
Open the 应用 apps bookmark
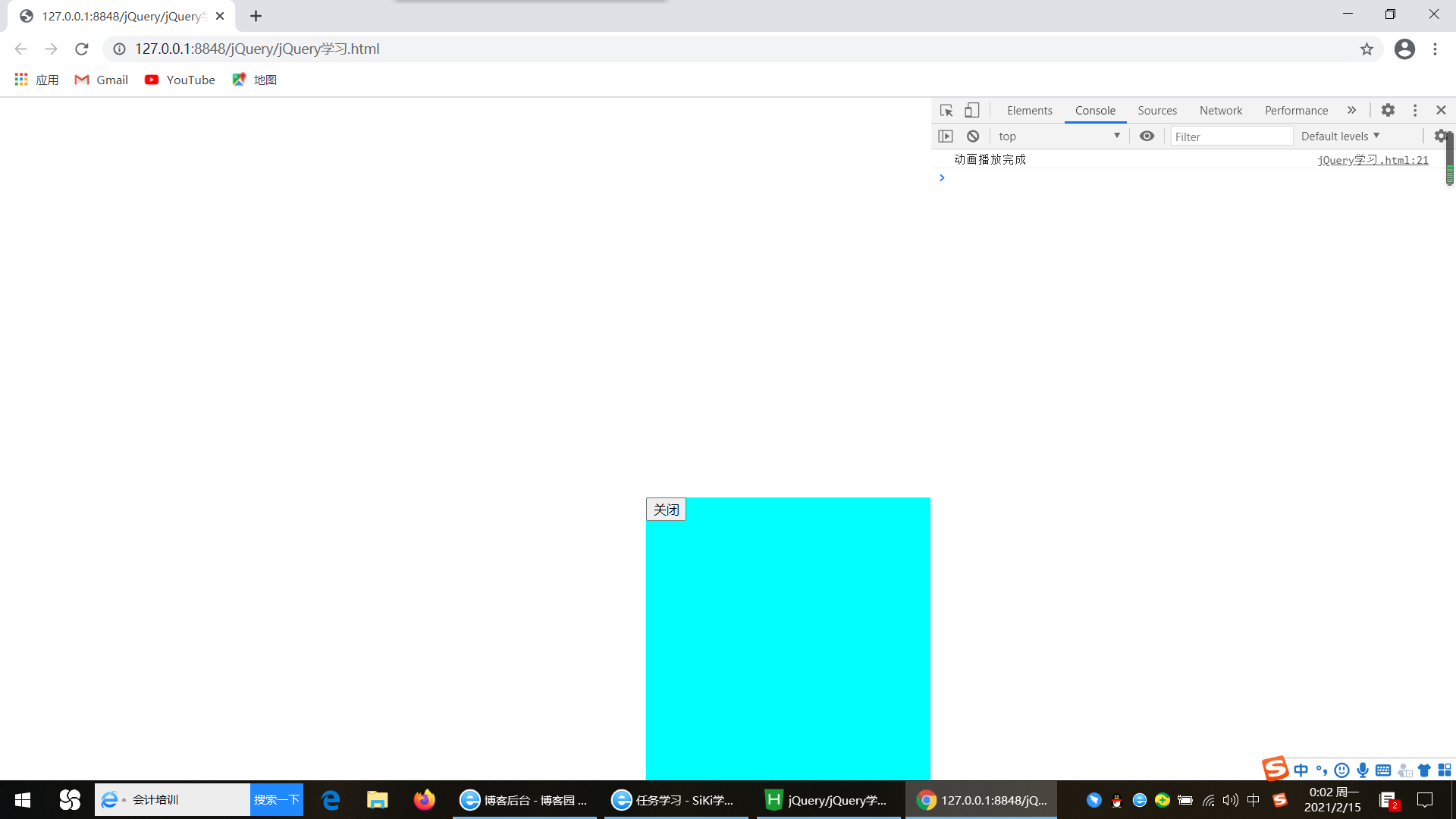[x=36, y=80]
